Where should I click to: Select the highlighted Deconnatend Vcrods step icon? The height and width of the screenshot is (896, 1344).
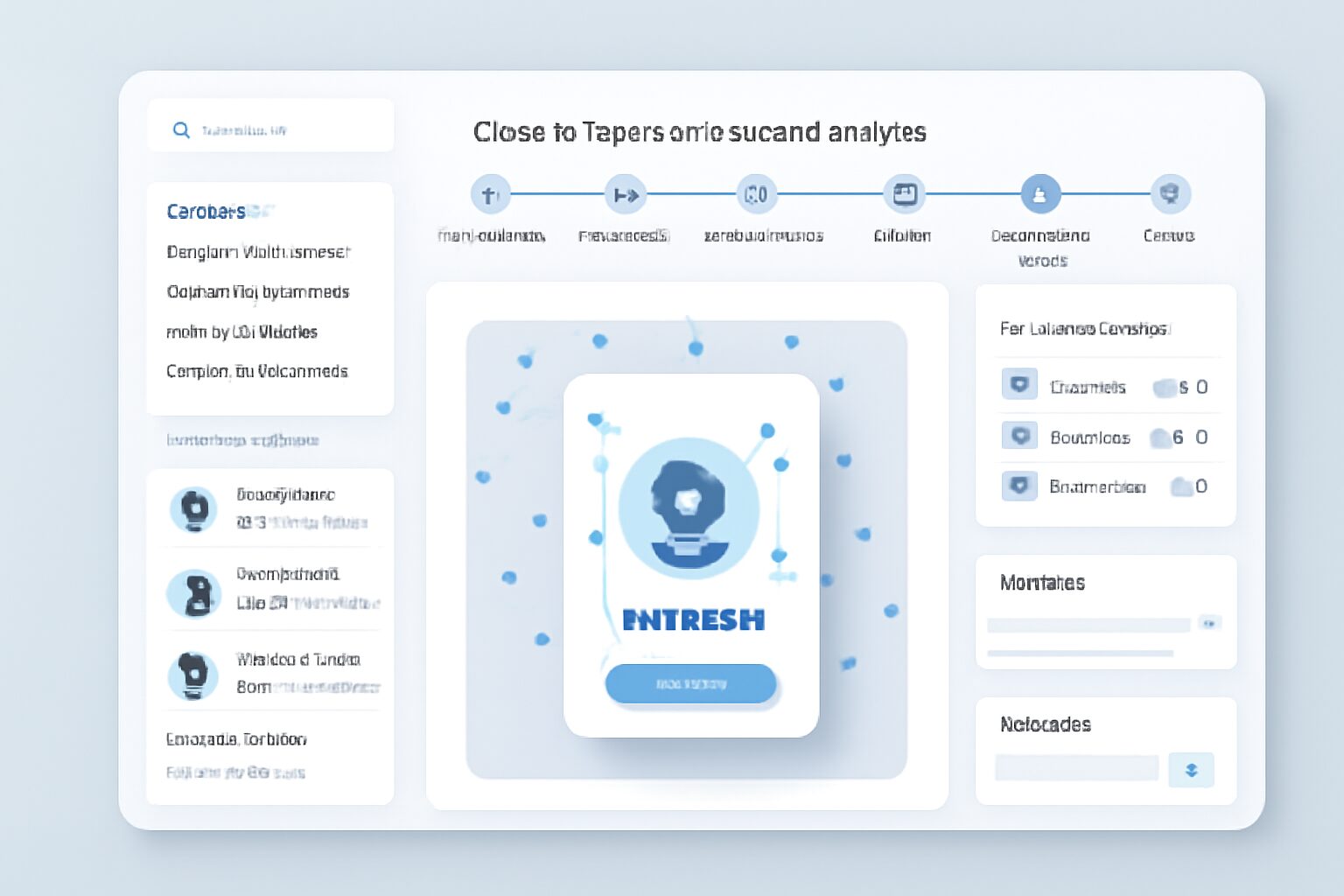click(1039, 194)
